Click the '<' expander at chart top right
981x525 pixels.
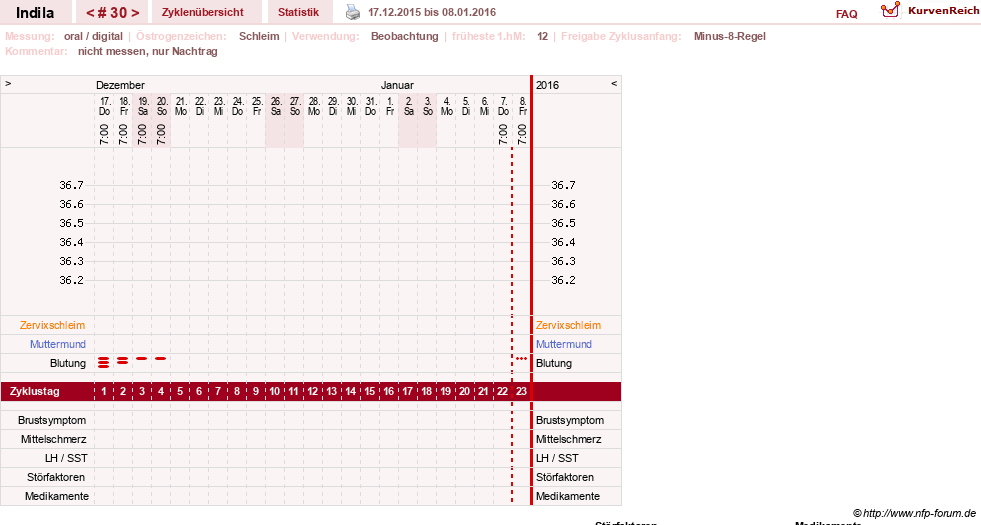click(x=614, y=83)
